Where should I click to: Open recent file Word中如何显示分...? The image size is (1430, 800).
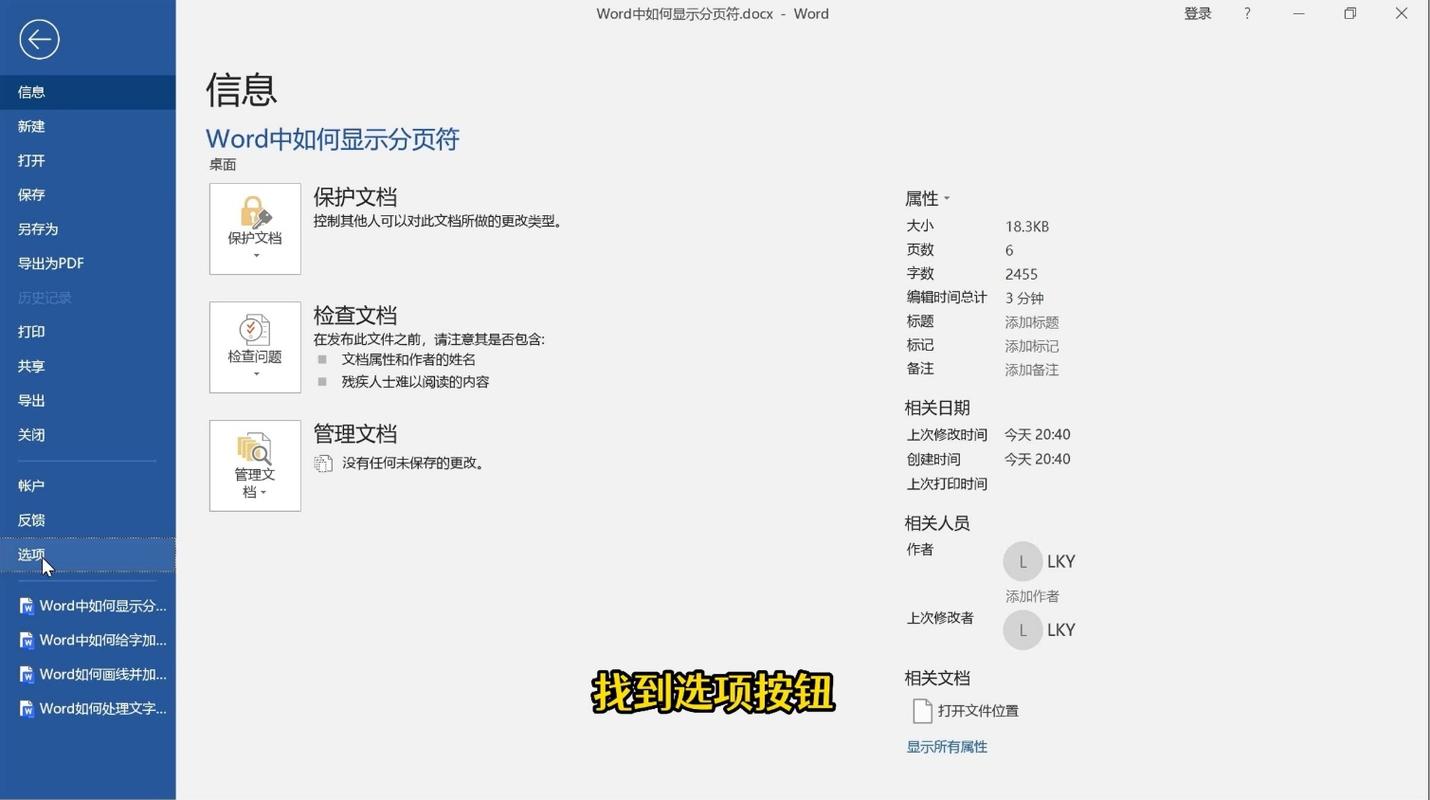click(88, 606)
